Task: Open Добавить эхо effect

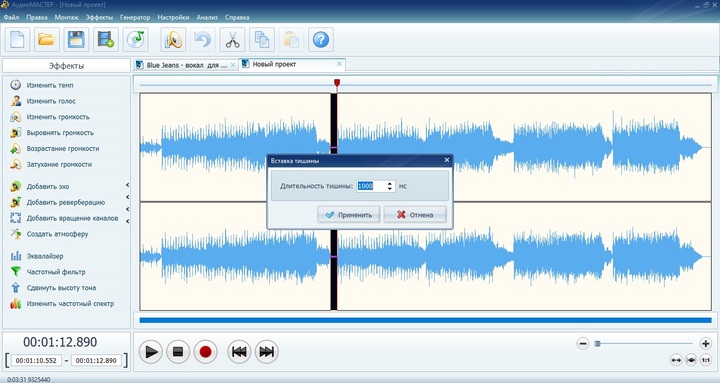Action: click(39, 186)
